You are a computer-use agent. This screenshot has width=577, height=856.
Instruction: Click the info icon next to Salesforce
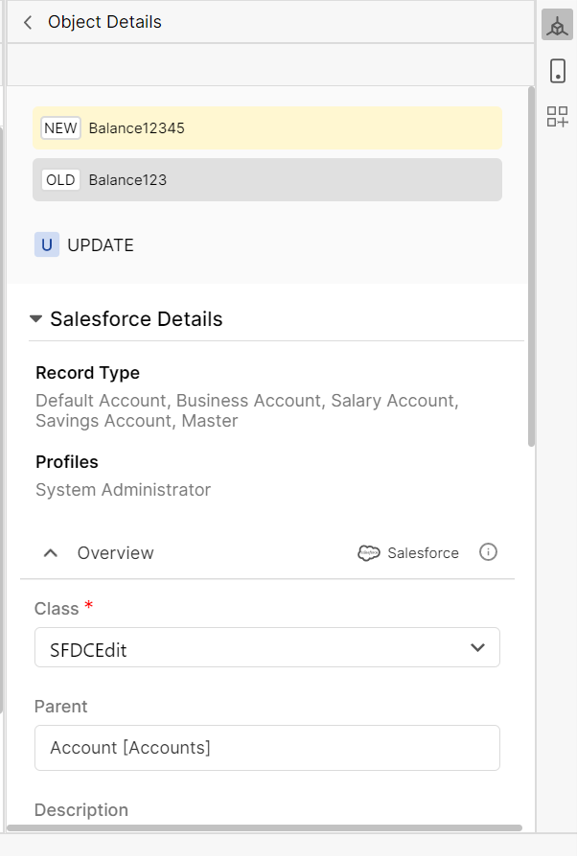pos(488,552)
